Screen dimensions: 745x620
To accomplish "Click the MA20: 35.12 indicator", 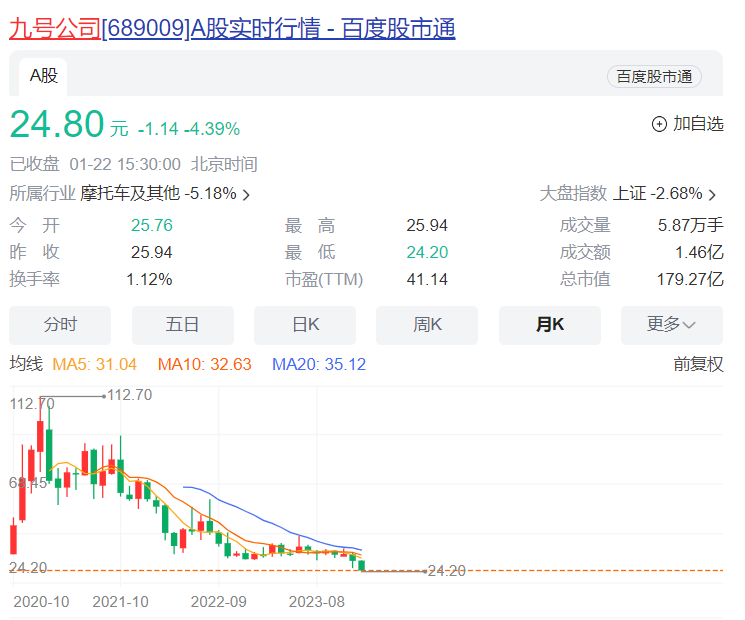I will (319, 364).
